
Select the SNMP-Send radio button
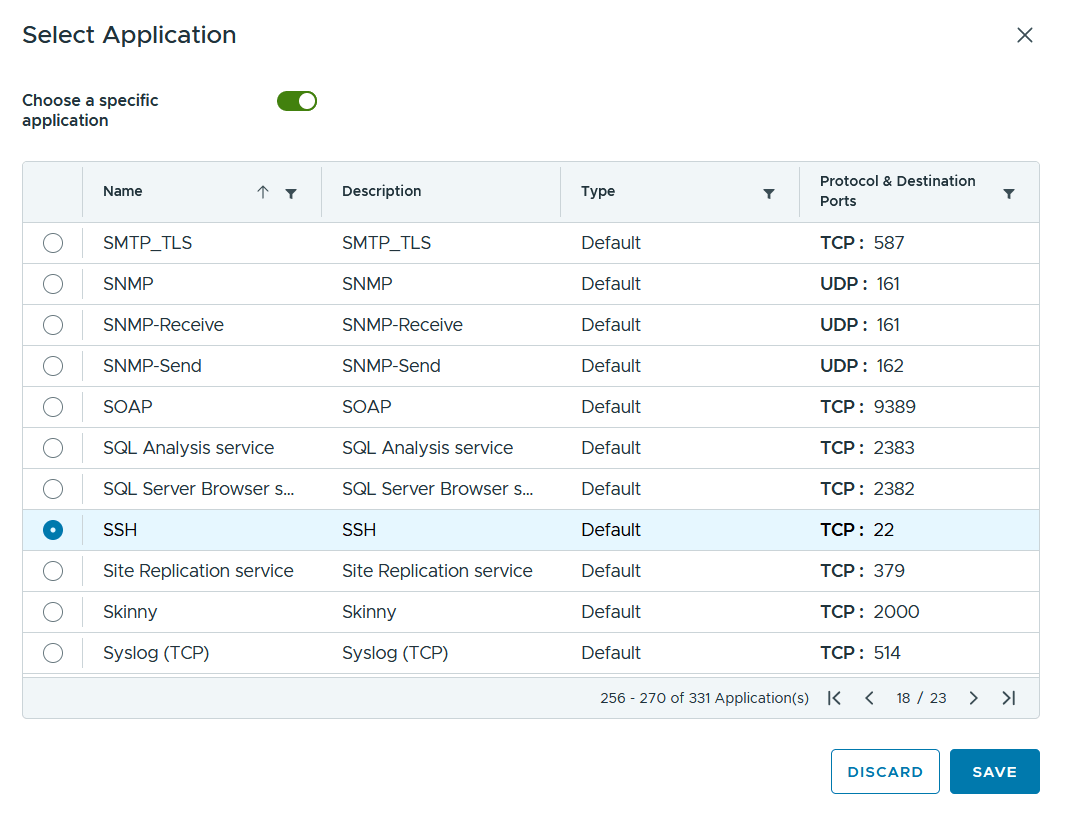click(x=53, y=366)
